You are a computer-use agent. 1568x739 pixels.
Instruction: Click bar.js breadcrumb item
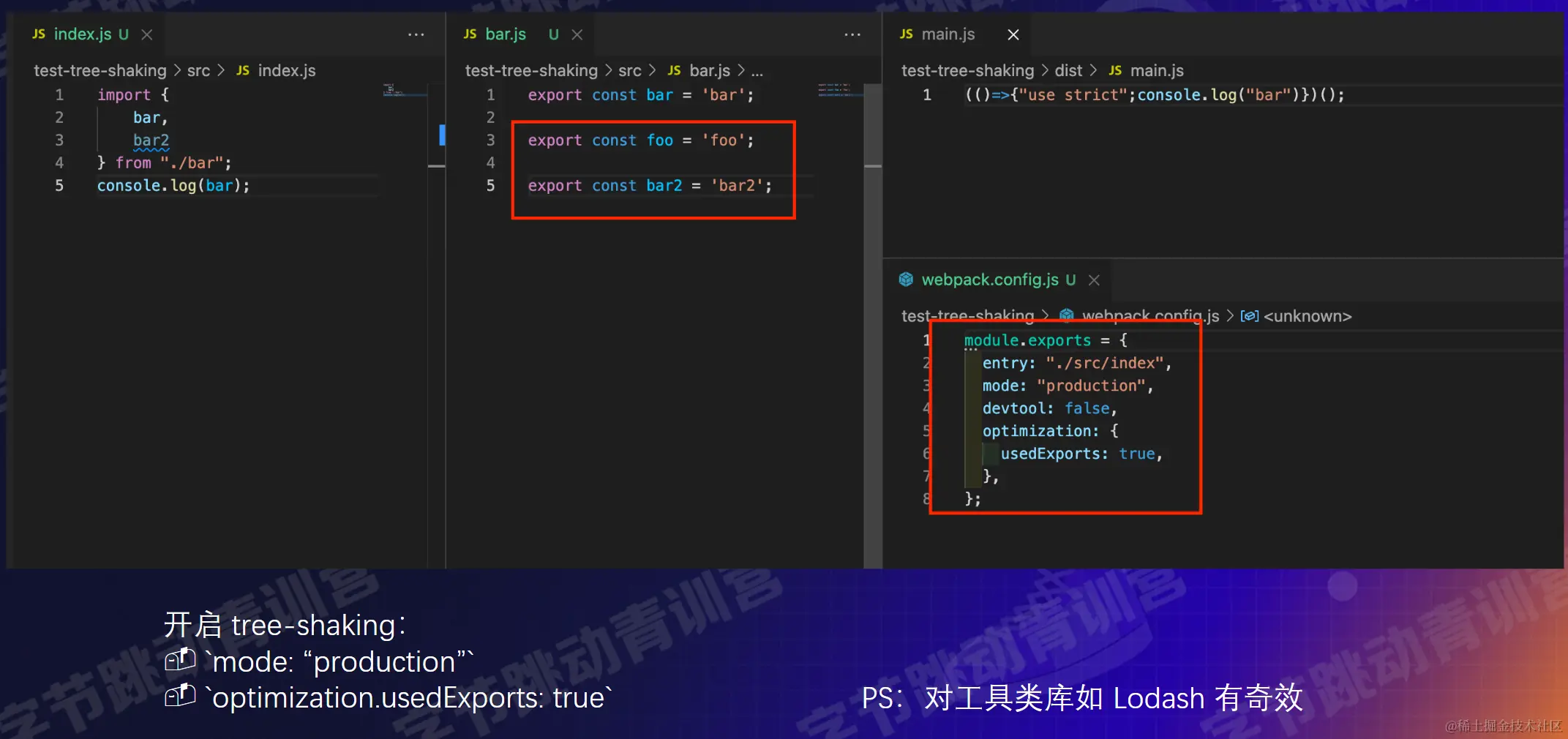pos(710,71)
